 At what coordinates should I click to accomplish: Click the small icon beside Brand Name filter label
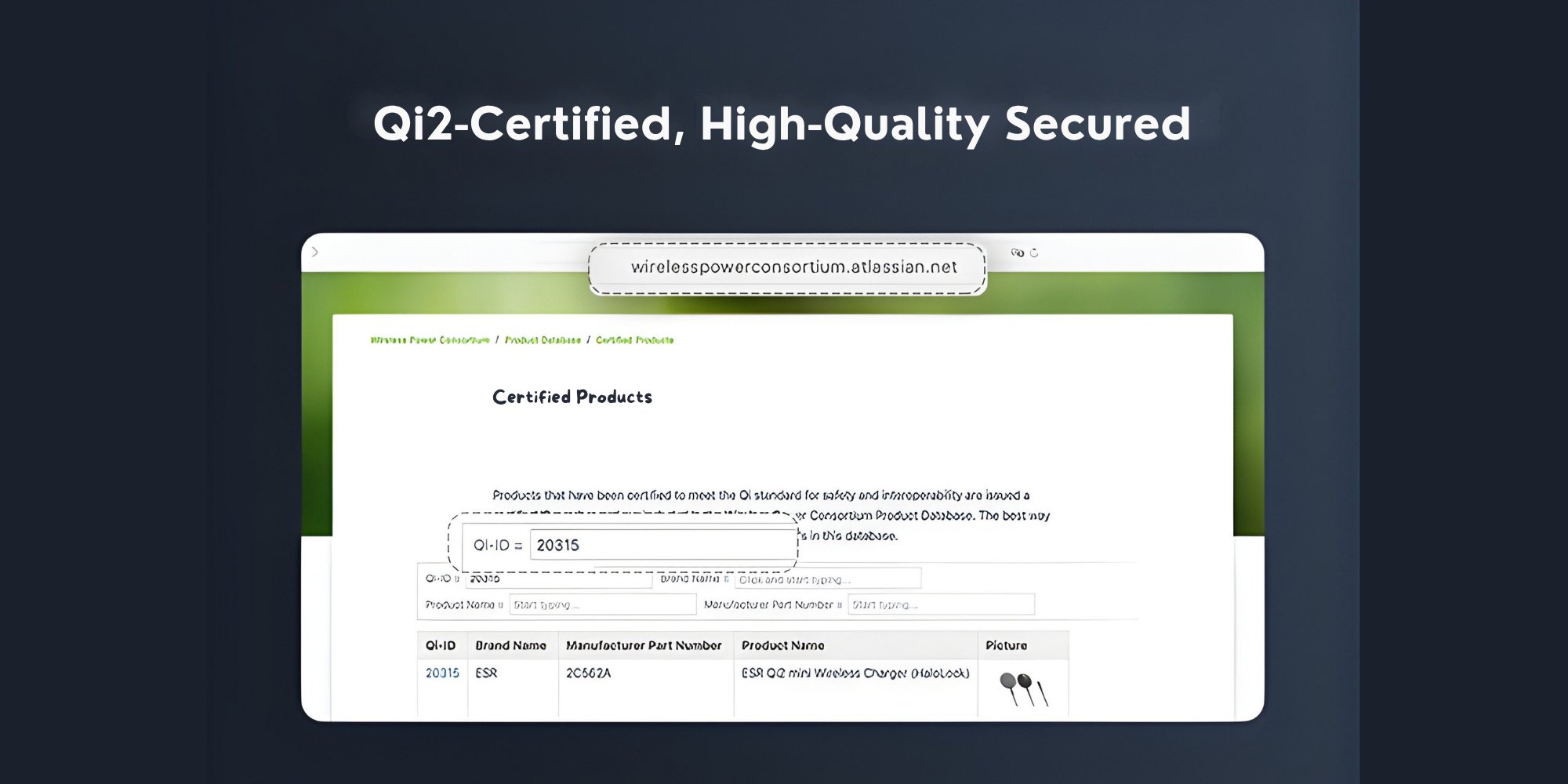pos(726,579)
